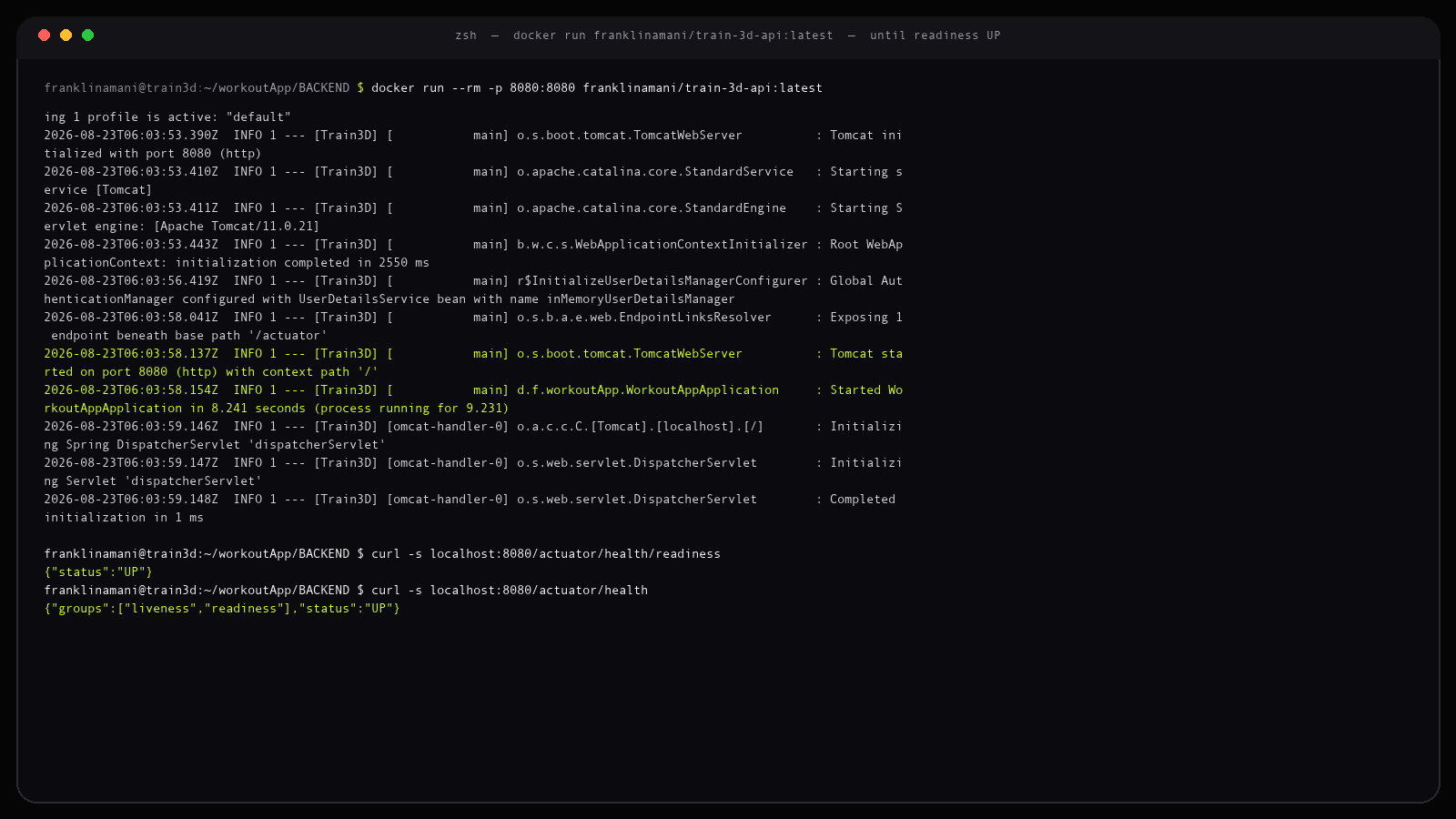The width and height of the screenshot is (1456, 819).
Task: Click 'plicationContext: initialization completed in 2550 ms'
Action: (237, 263)
